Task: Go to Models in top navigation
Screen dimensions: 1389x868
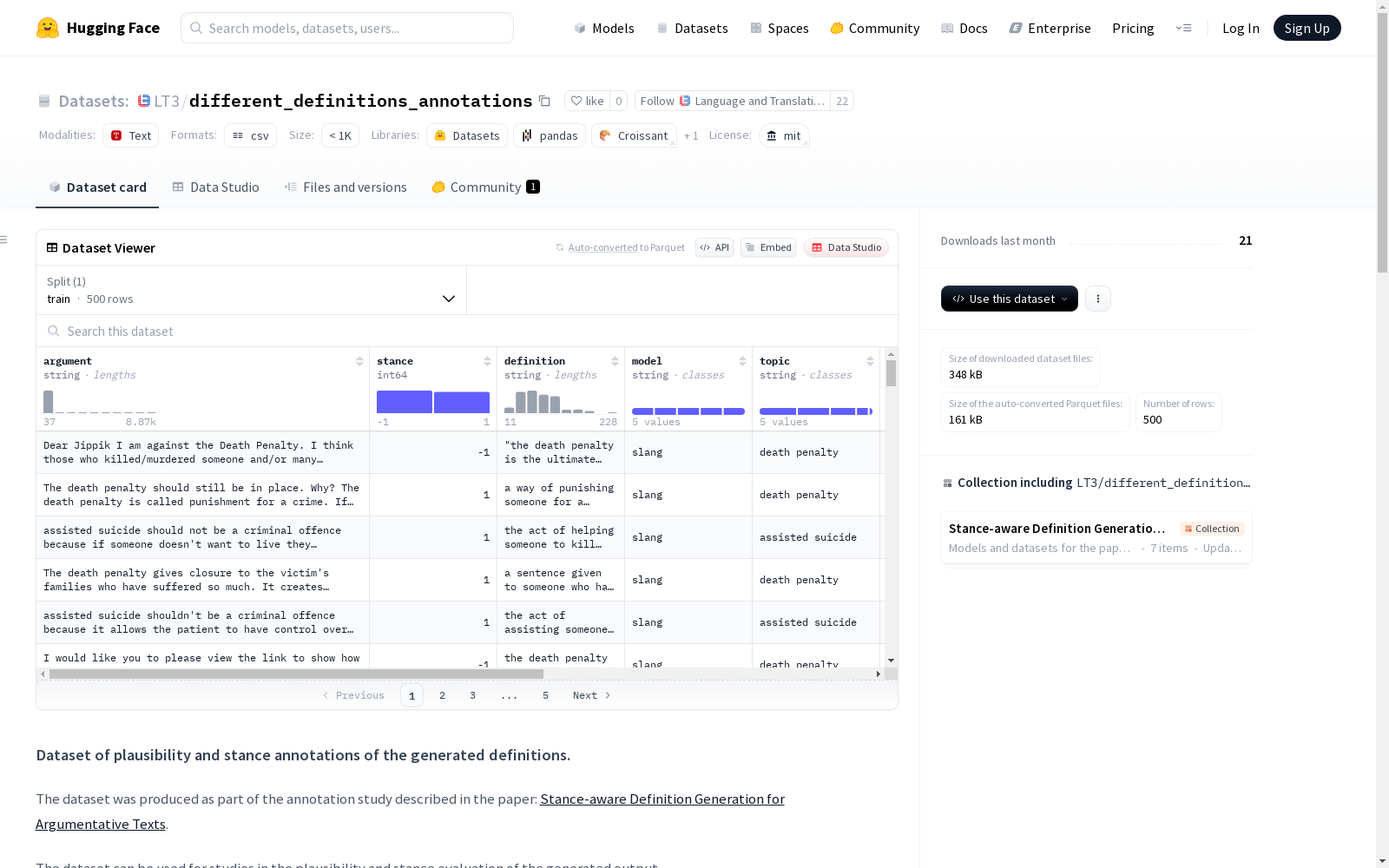Action: tap(604, 28)
